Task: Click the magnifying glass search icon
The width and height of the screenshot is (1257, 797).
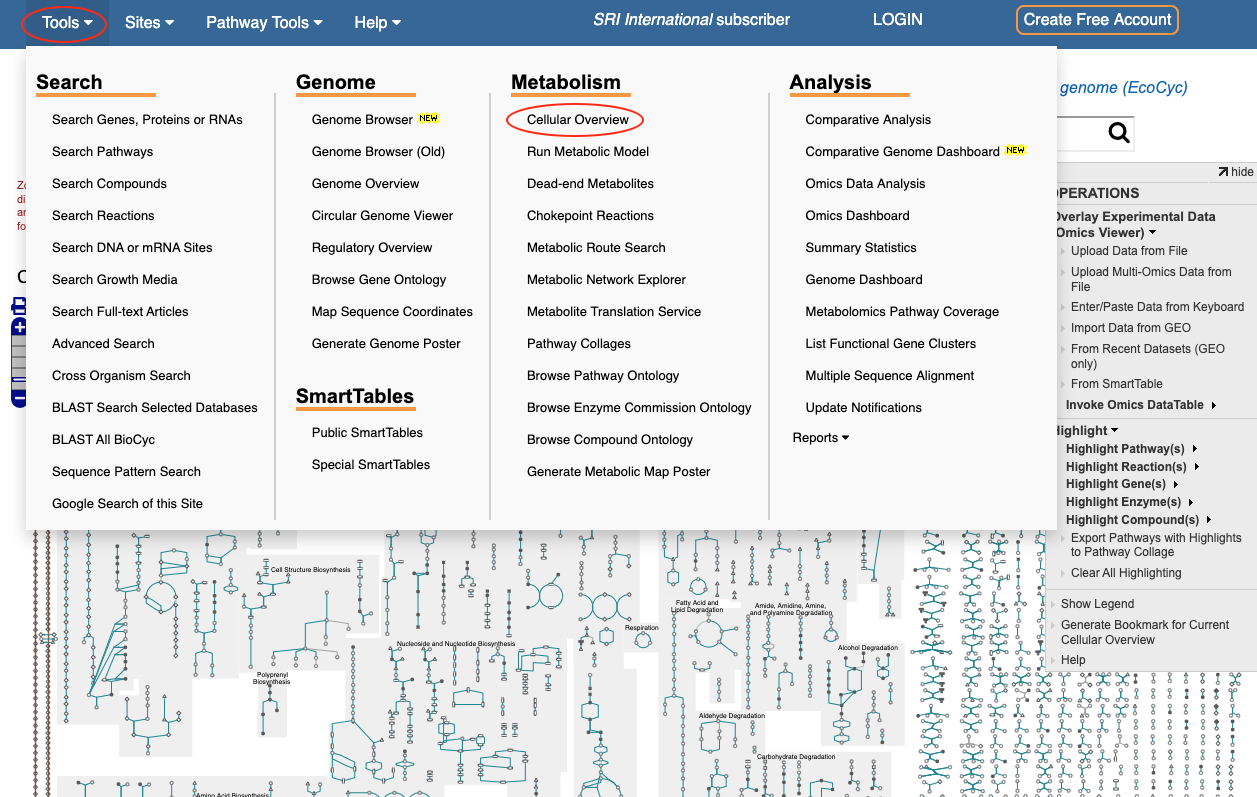Action: pyautogui.click(x=1118, y=133)
